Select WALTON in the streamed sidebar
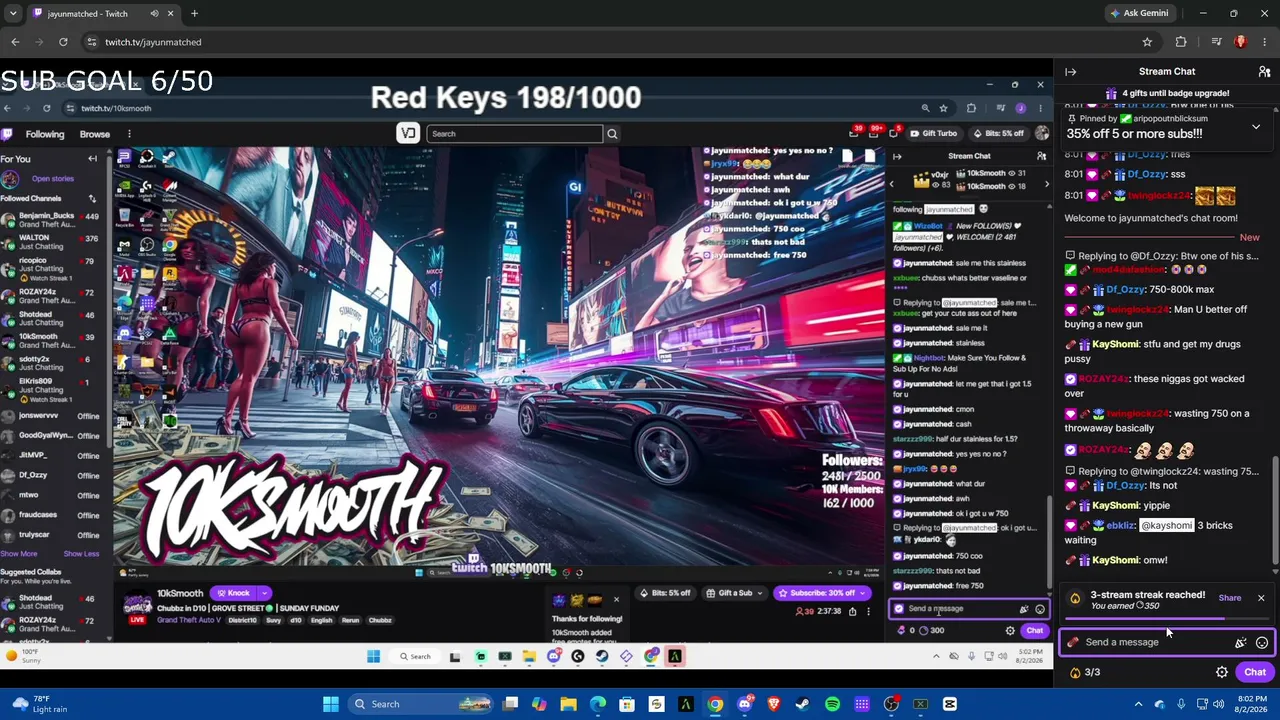The width and height of the screenshot is (1280, 720). pyautogui.click(x=50, y=243)
